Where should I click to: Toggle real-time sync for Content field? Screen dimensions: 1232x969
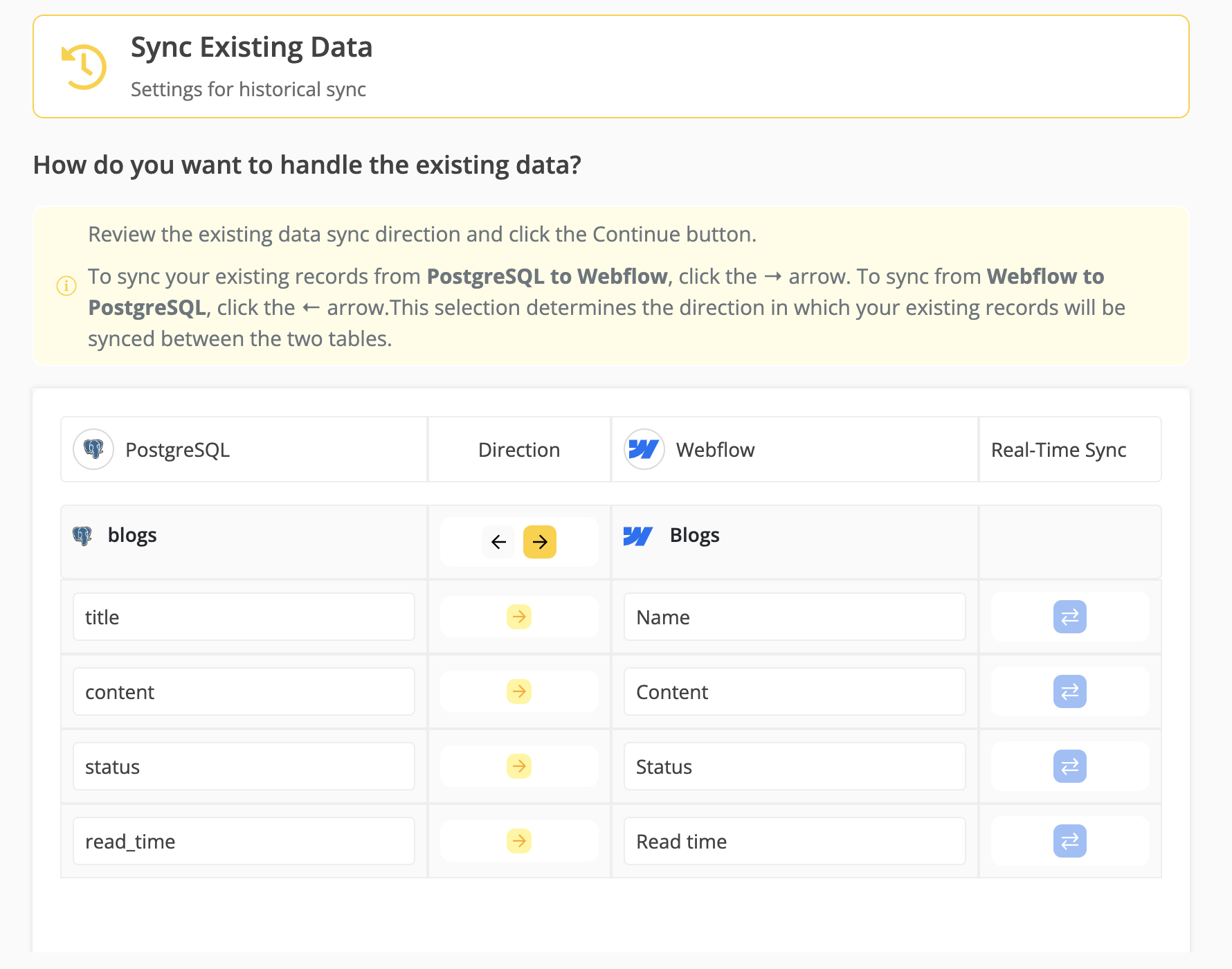1070,691
